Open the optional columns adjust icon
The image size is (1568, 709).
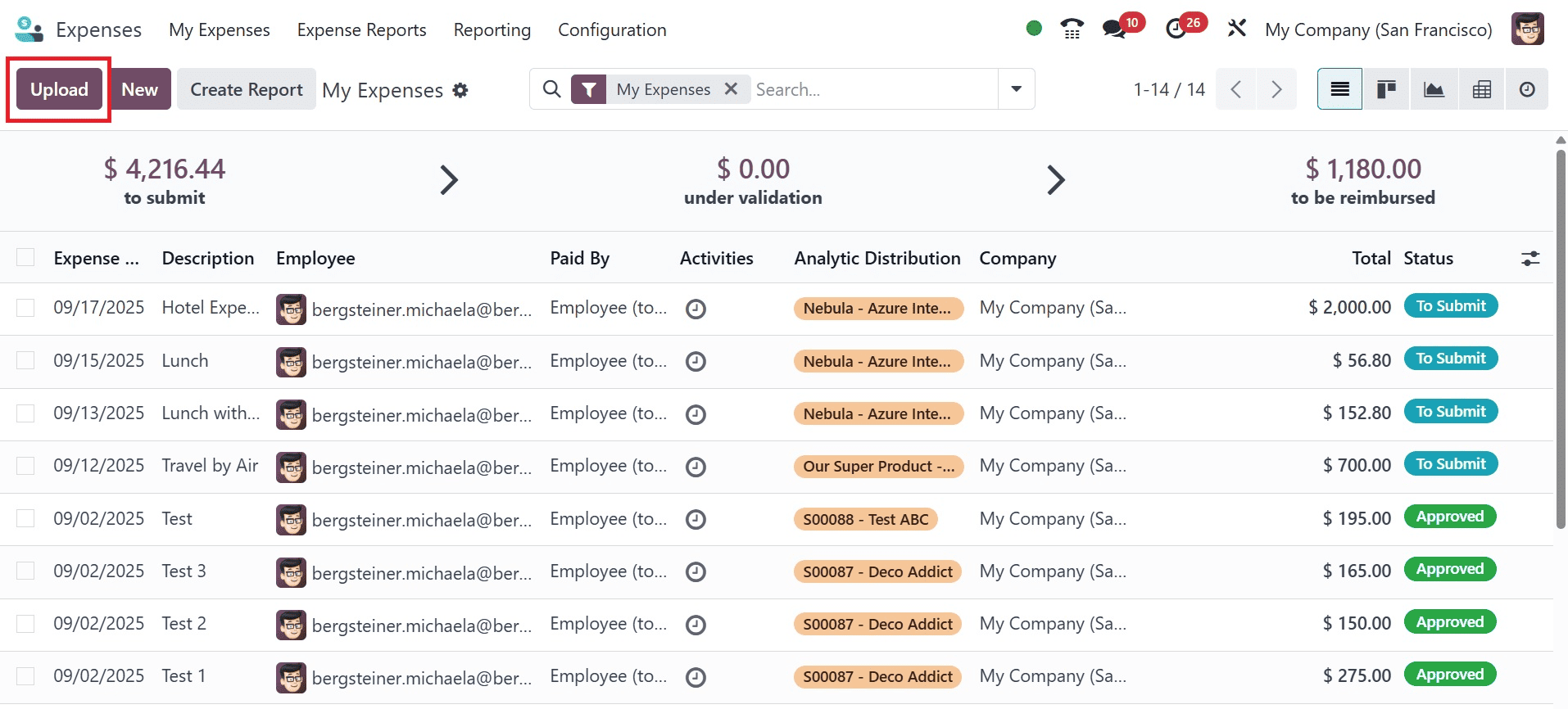pos(1529,259)
